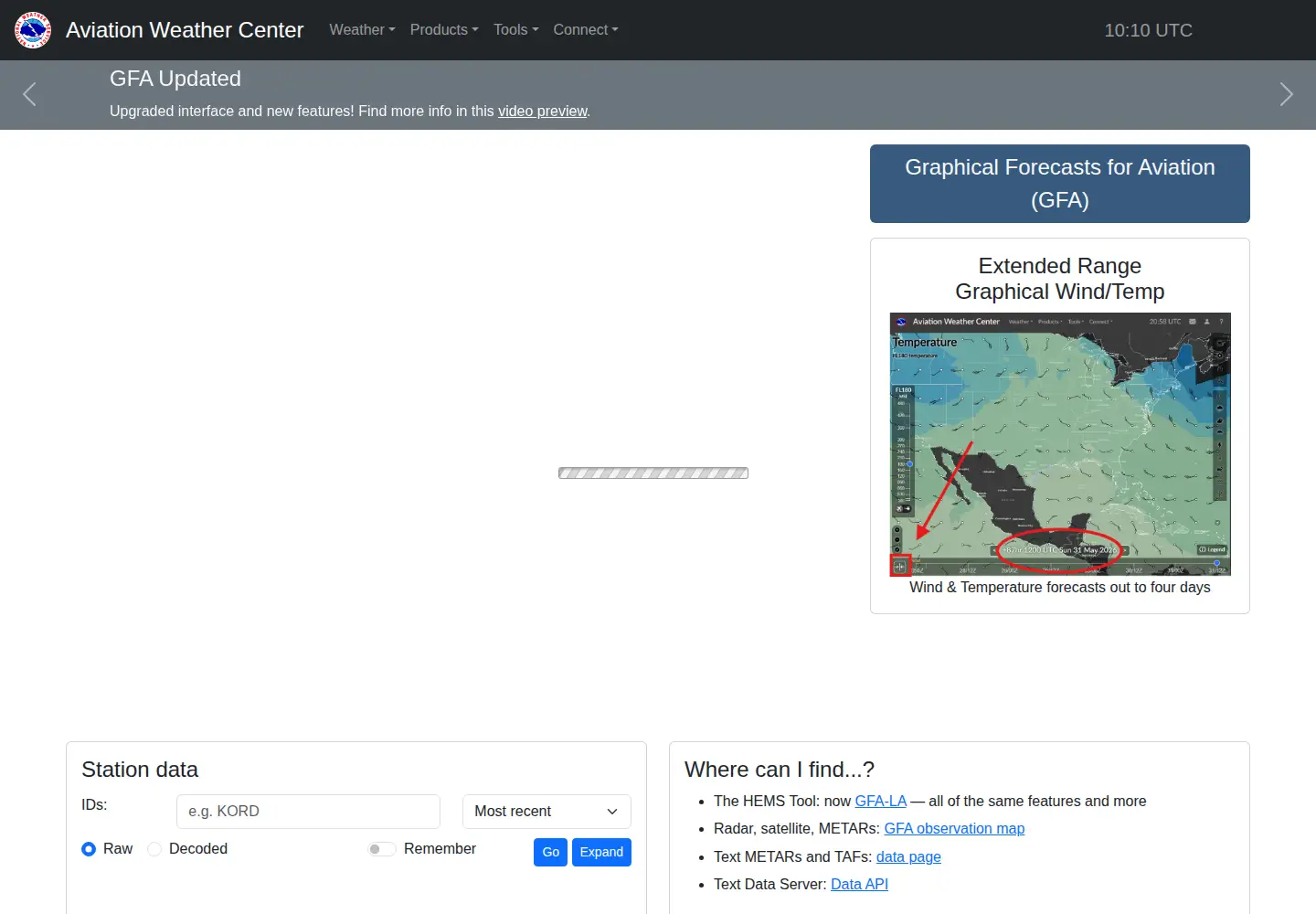Screen dimensions: 1316x914
Task: Select the Raw radio button
Action: click(89, 849)
